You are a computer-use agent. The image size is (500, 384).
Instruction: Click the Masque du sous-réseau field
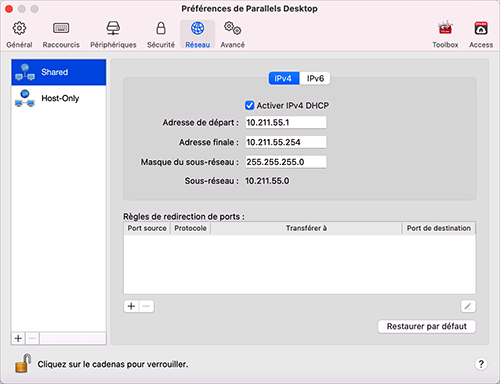pos(286,162)
